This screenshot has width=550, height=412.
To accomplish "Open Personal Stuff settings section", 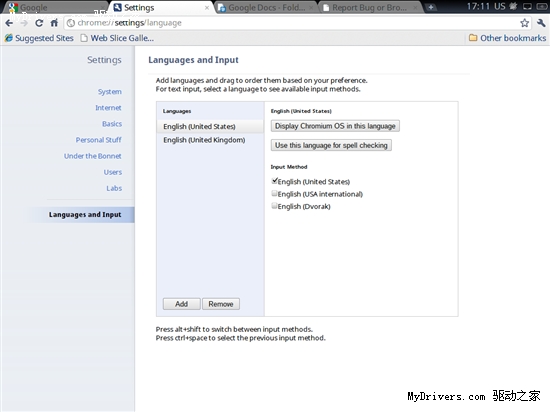I will pyautogui.click(x=99, y=140).
